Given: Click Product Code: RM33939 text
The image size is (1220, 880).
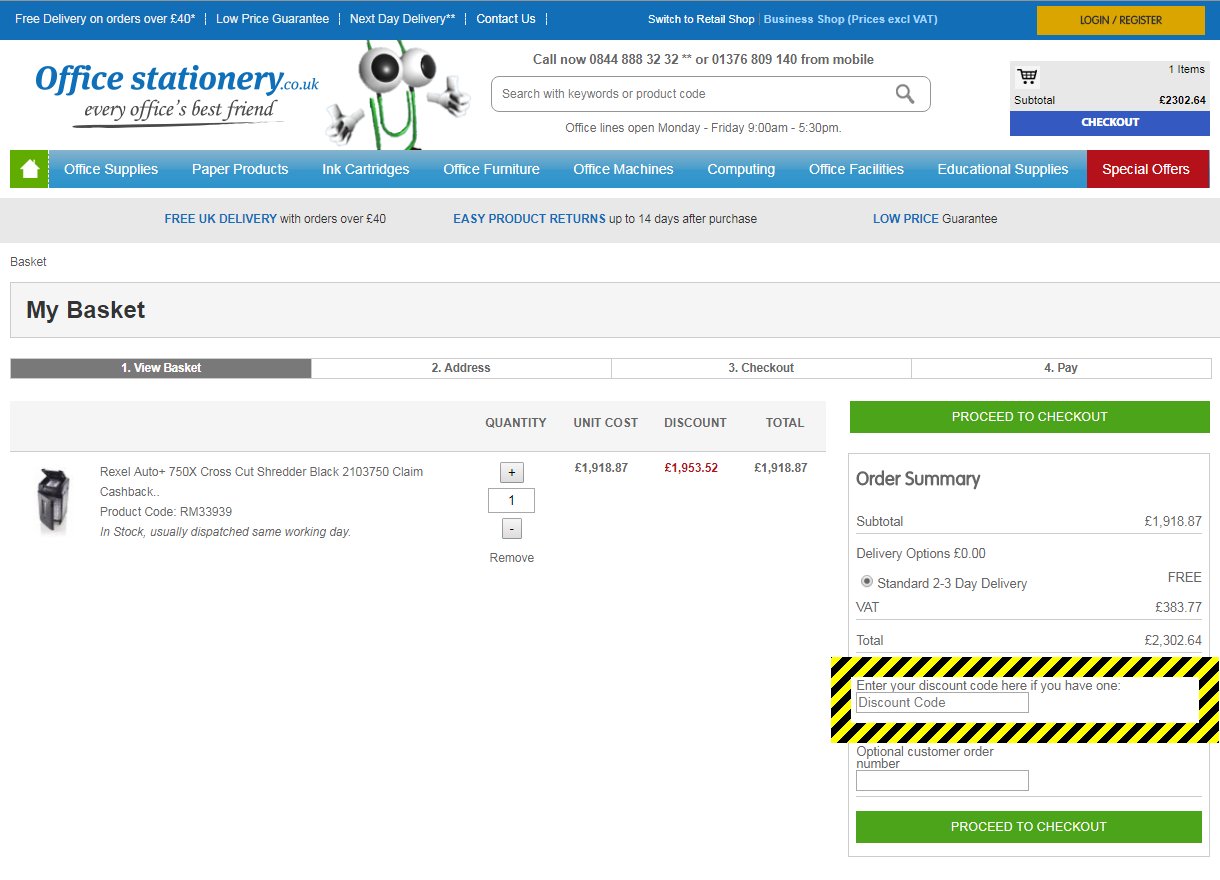Looking at the screenshot, I should point(166,512).
